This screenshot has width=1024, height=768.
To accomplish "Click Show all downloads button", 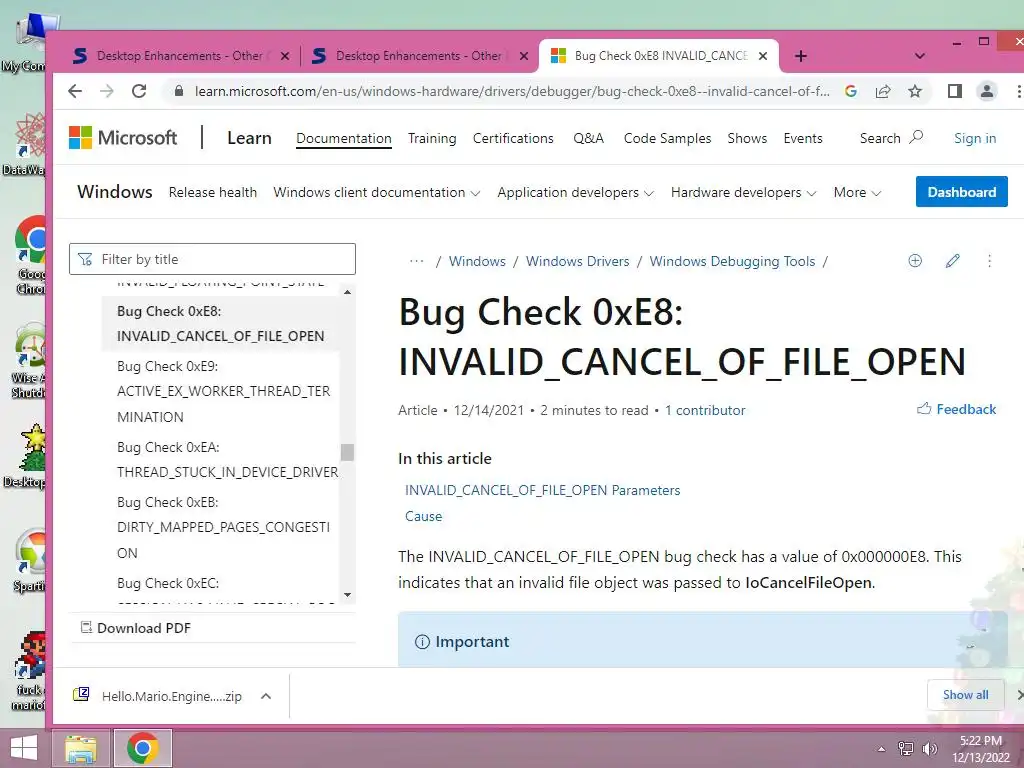I will 965,695.
